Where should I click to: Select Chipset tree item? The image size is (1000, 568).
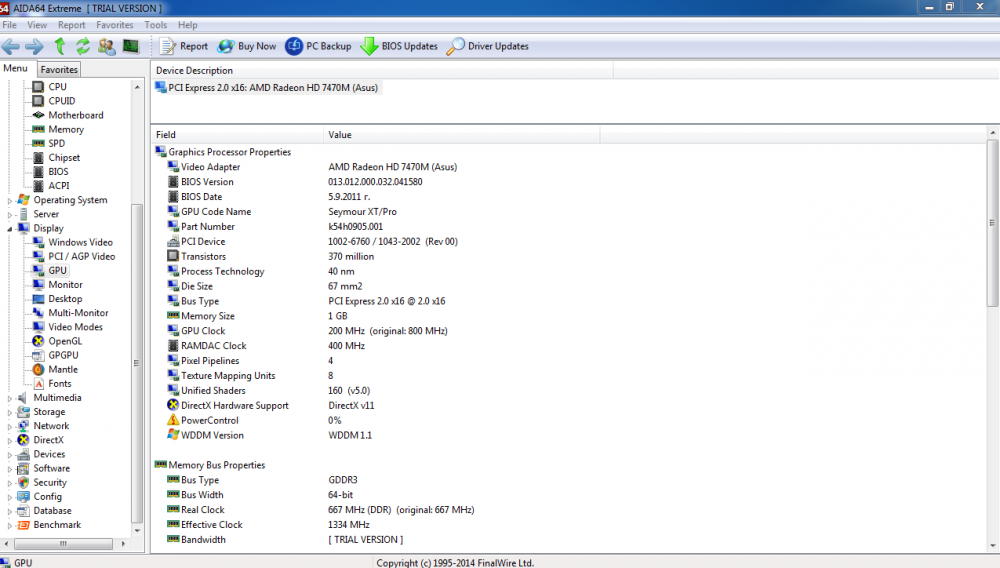point(64,157)
